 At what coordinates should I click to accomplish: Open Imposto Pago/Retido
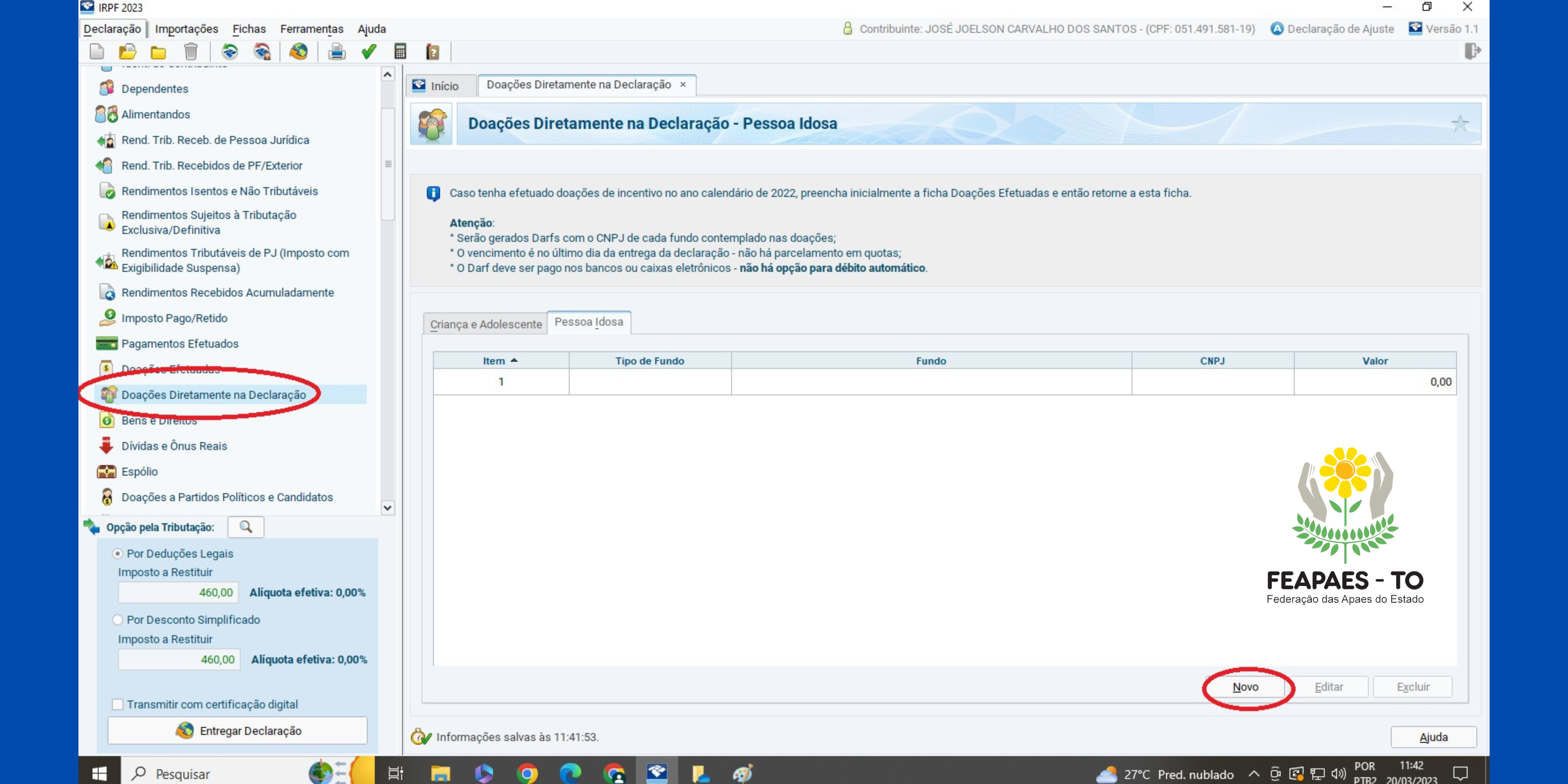pos(175,318)
